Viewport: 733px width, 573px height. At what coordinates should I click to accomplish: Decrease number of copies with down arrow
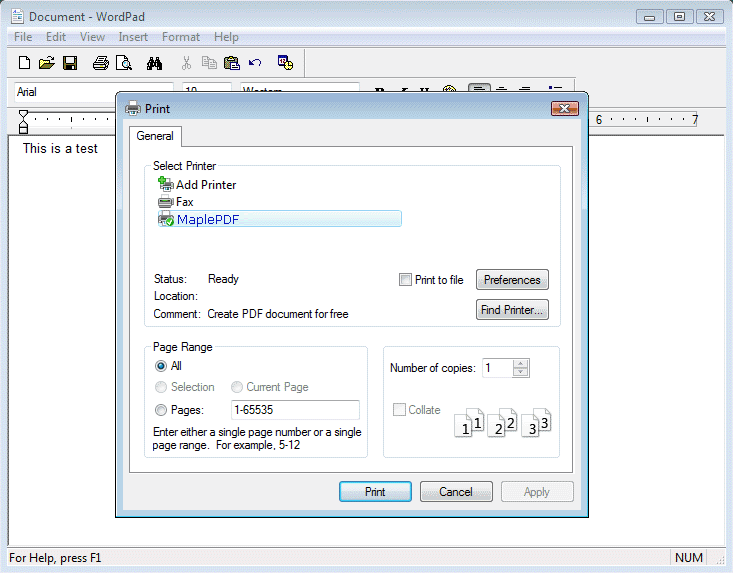point(520,372)
